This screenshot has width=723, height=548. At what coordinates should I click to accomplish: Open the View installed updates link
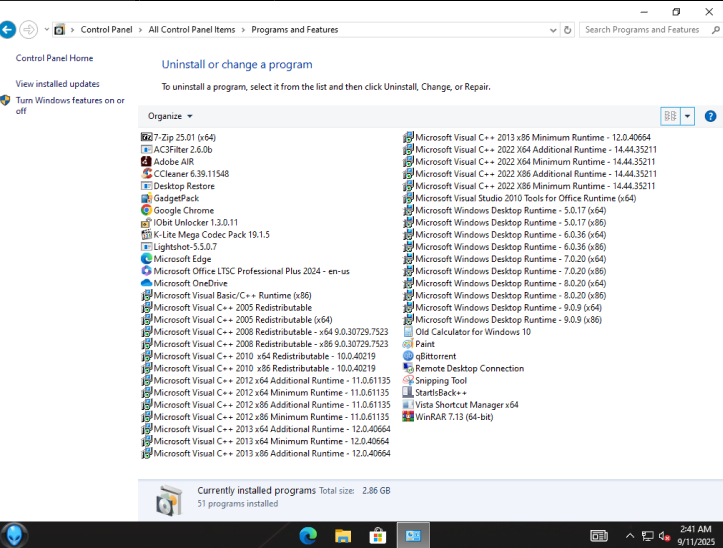58,84
